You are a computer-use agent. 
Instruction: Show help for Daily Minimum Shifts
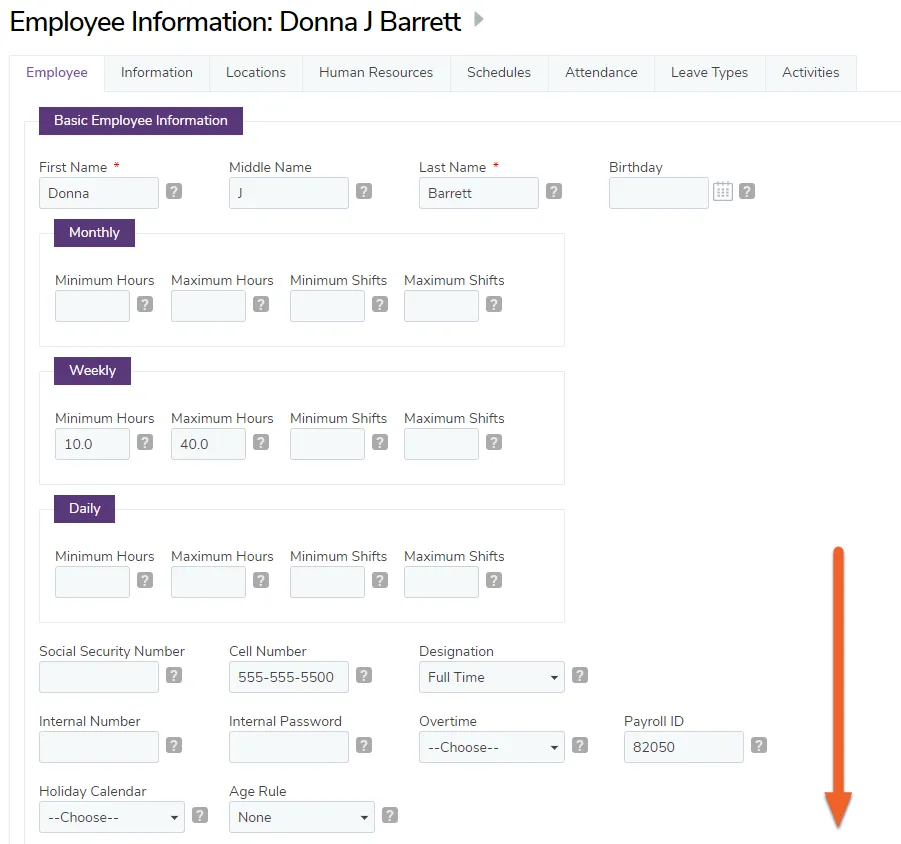tap(380, 580)
